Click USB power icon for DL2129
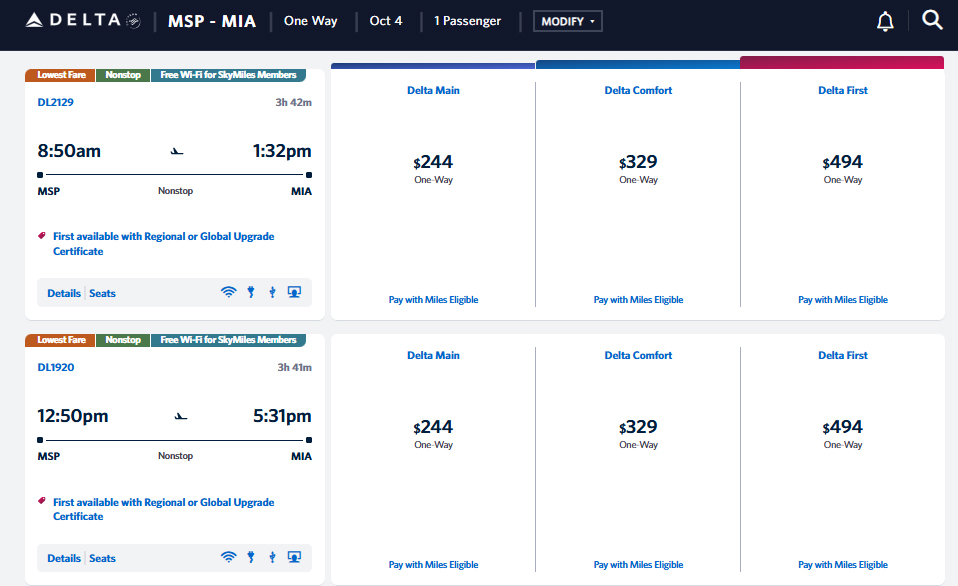This screenshot has width=958, height=586. [x=272, y=292]
